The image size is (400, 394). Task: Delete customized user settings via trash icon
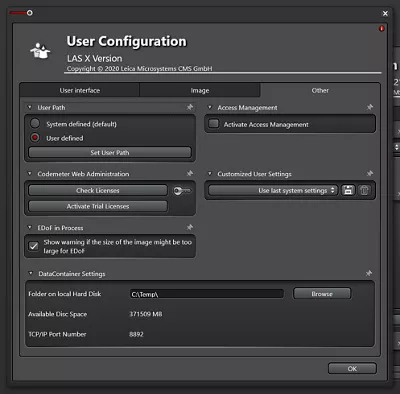(364, 190)
